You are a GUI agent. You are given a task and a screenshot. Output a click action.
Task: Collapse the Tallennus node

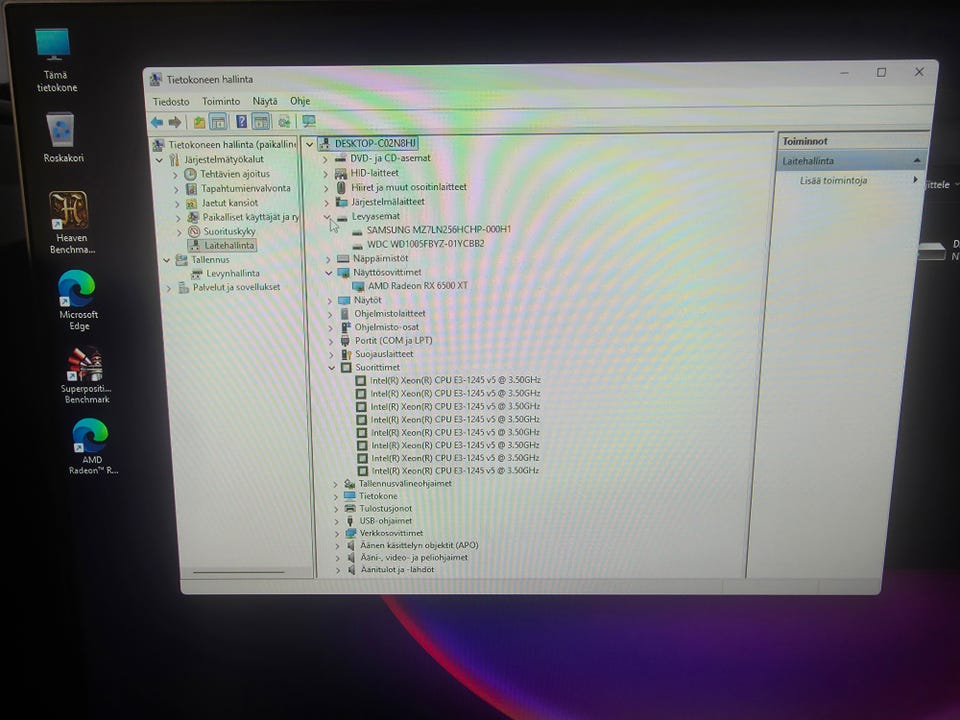(x=167, y=260)
